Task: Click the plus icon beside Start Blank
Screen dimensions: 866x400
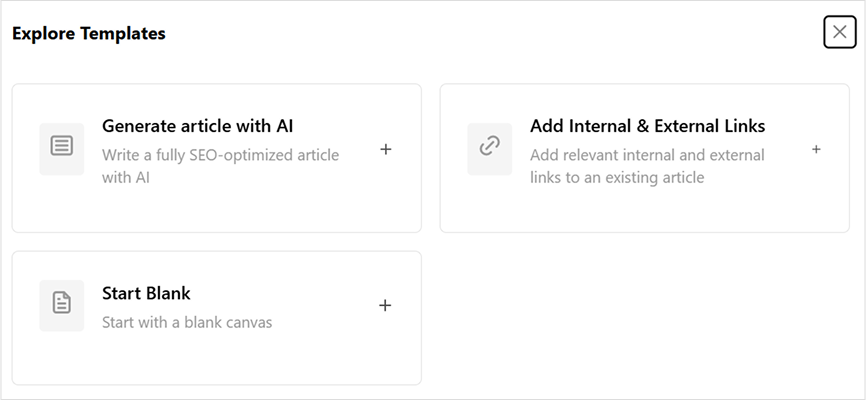Action: click(385, 305)
